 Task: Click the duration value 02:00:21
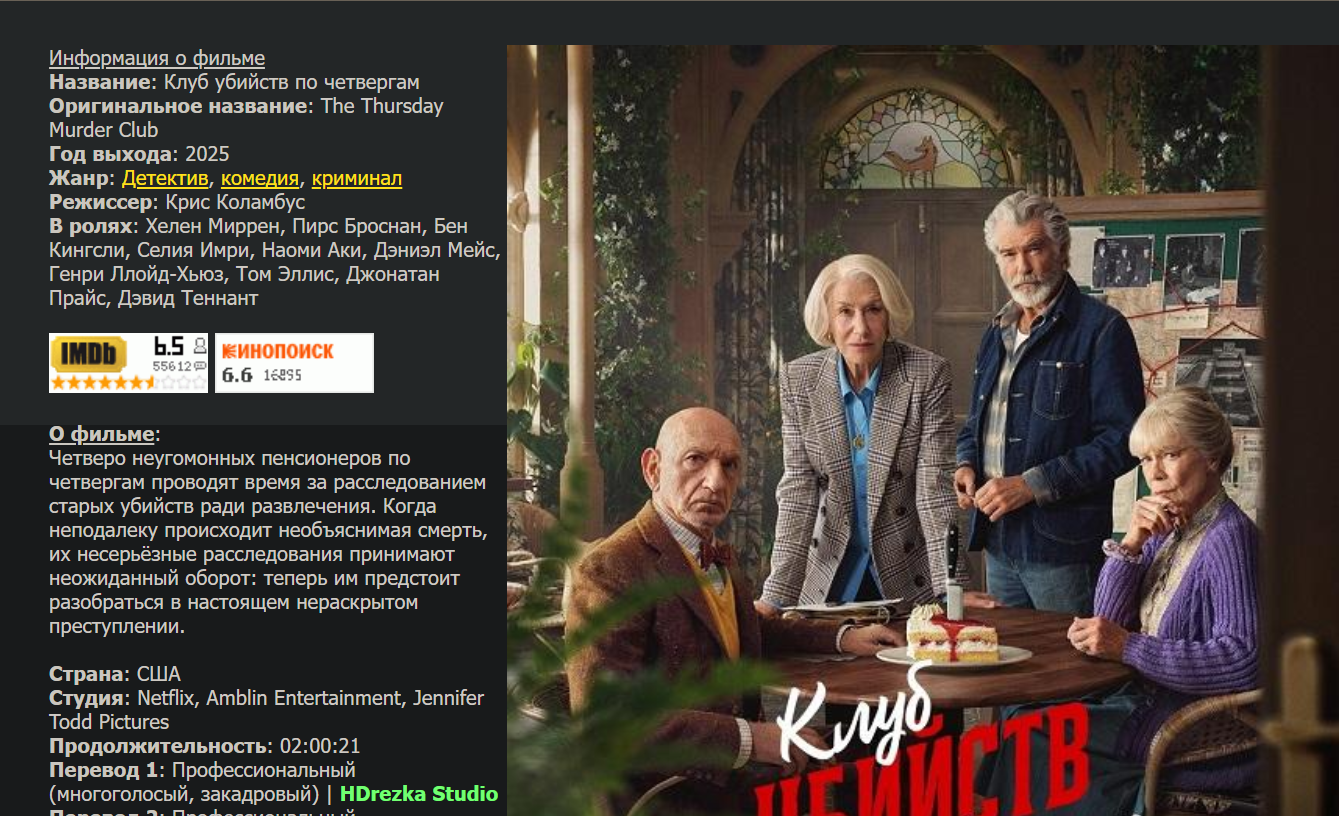tap(320, 746)
